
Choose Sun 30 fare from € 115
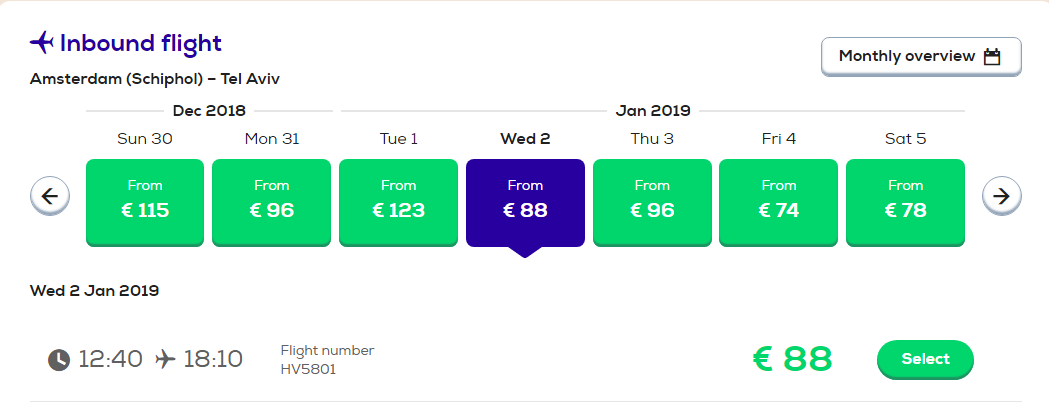[x=145, y=203]
